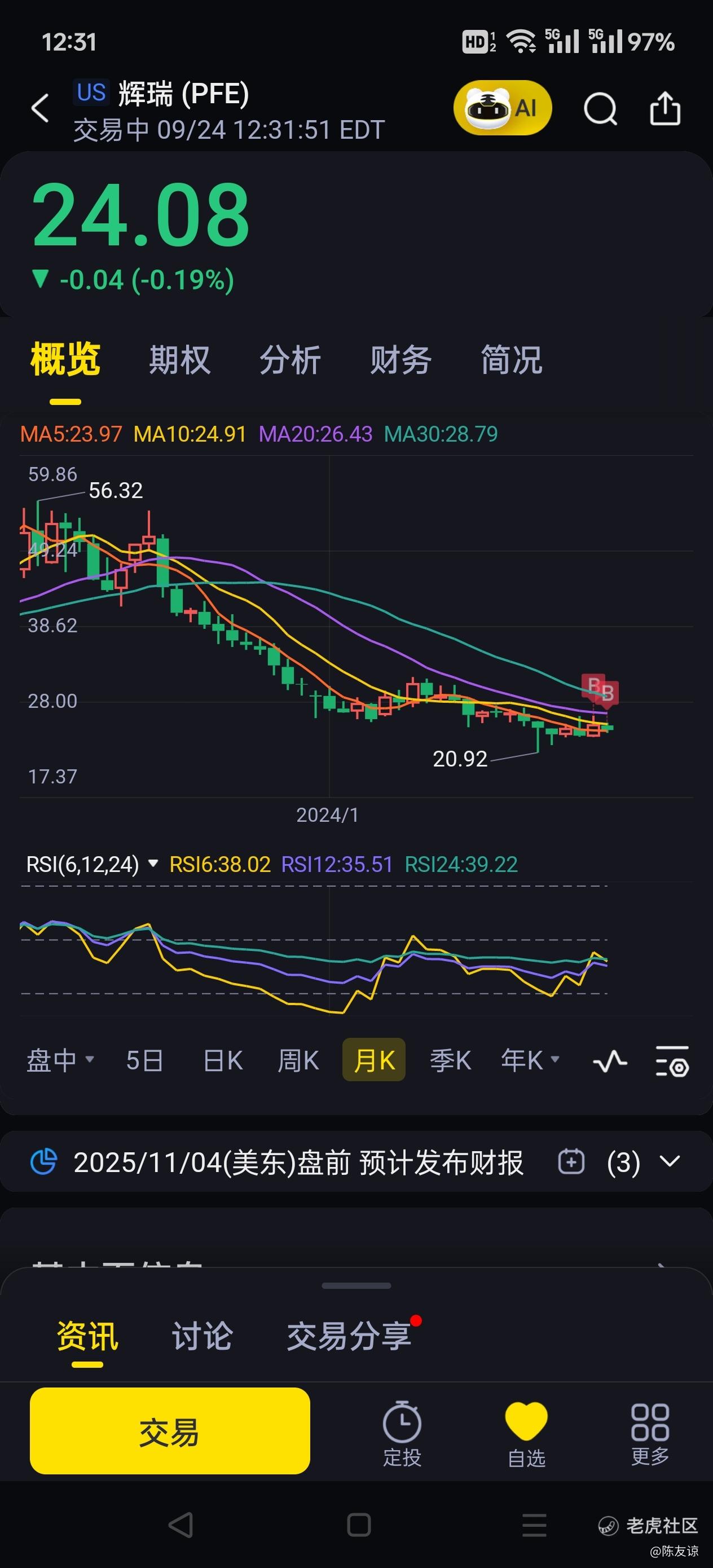This screenshot has width=713, height=1568.
Task: Open the 交易分享 trade sharing tab
Action: [349, 1336]
